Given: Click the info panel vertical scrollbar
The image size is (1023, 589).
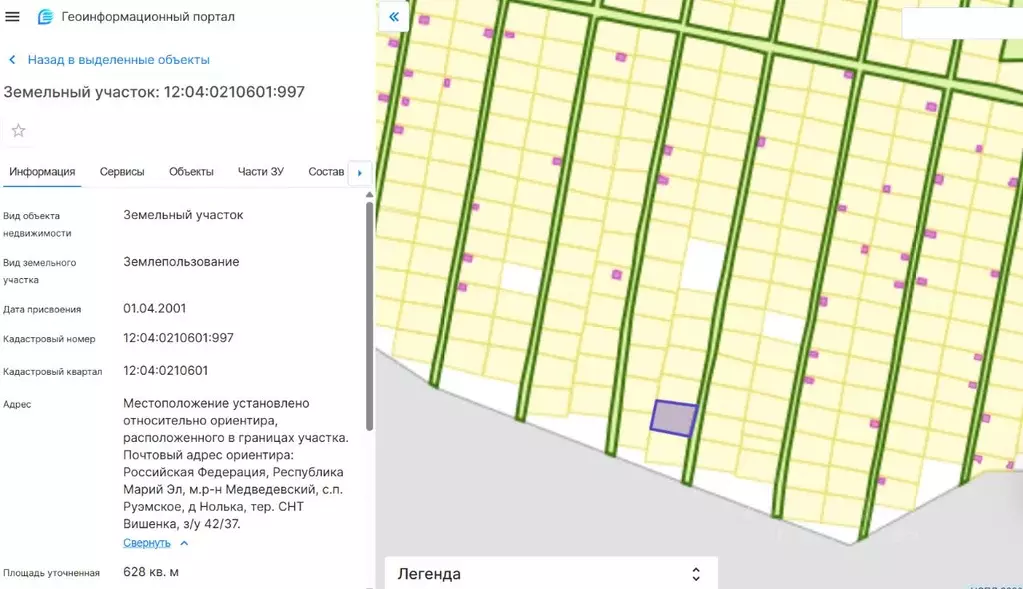Looking at the screenshot, I should click(x=369, y=316).
